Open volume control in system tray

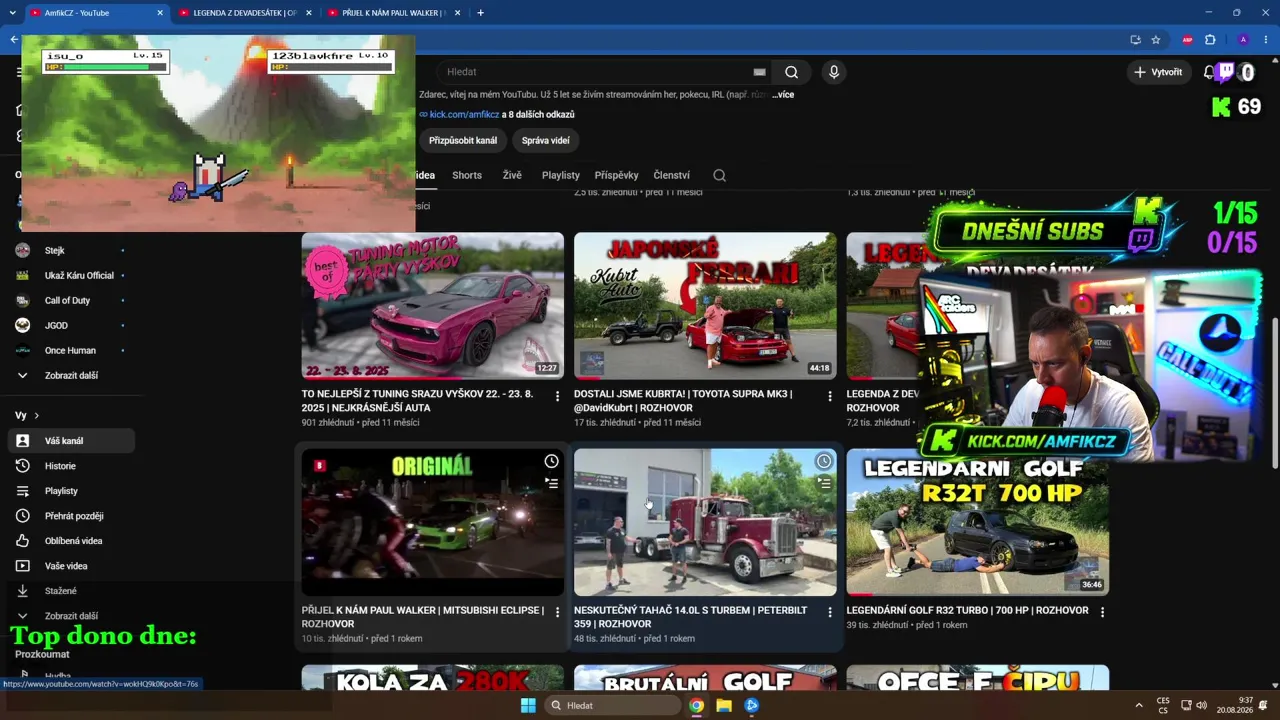1201,705
